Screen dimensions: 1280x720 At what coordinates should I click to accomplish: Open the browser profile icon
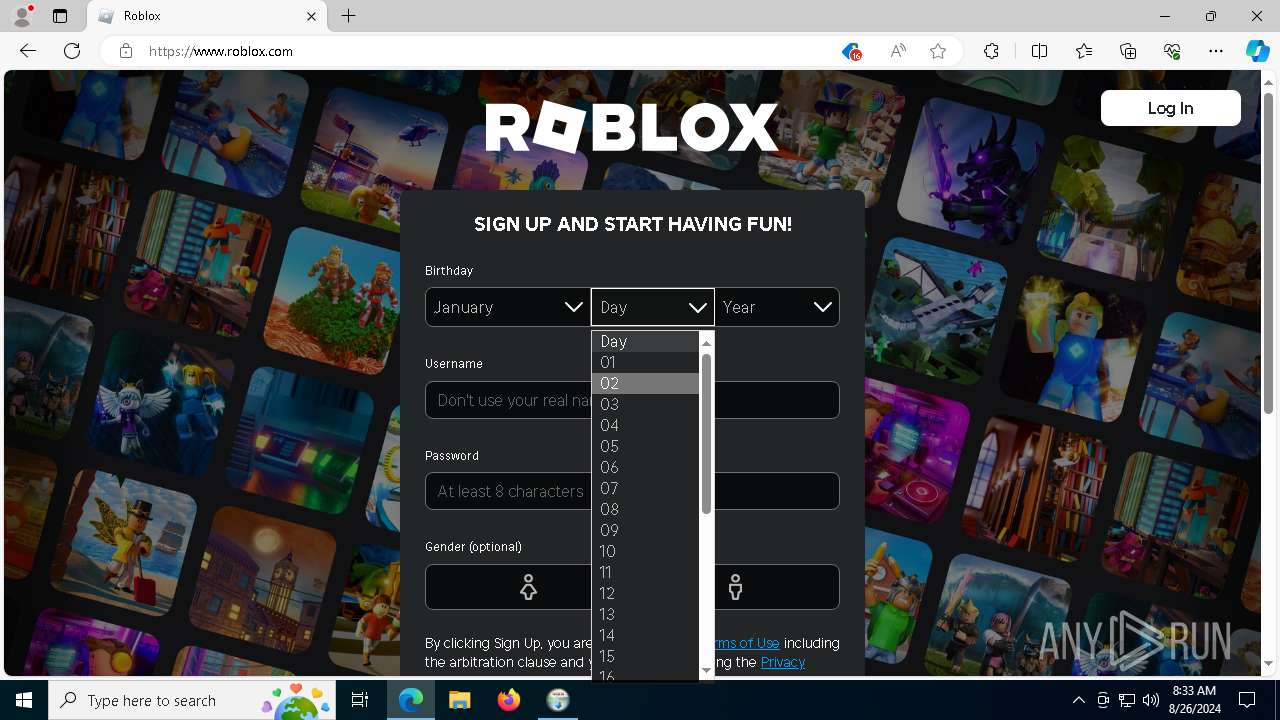(21, 16)
